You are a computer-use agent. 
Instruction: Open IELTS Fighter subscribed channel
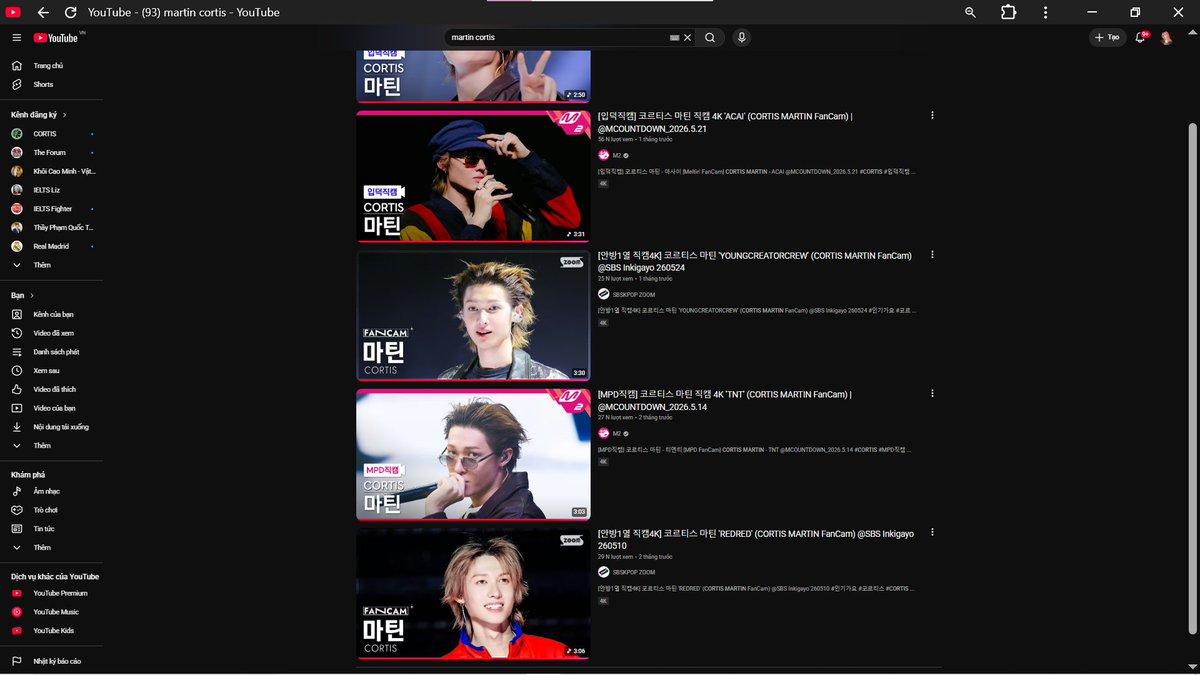point(51,209)
